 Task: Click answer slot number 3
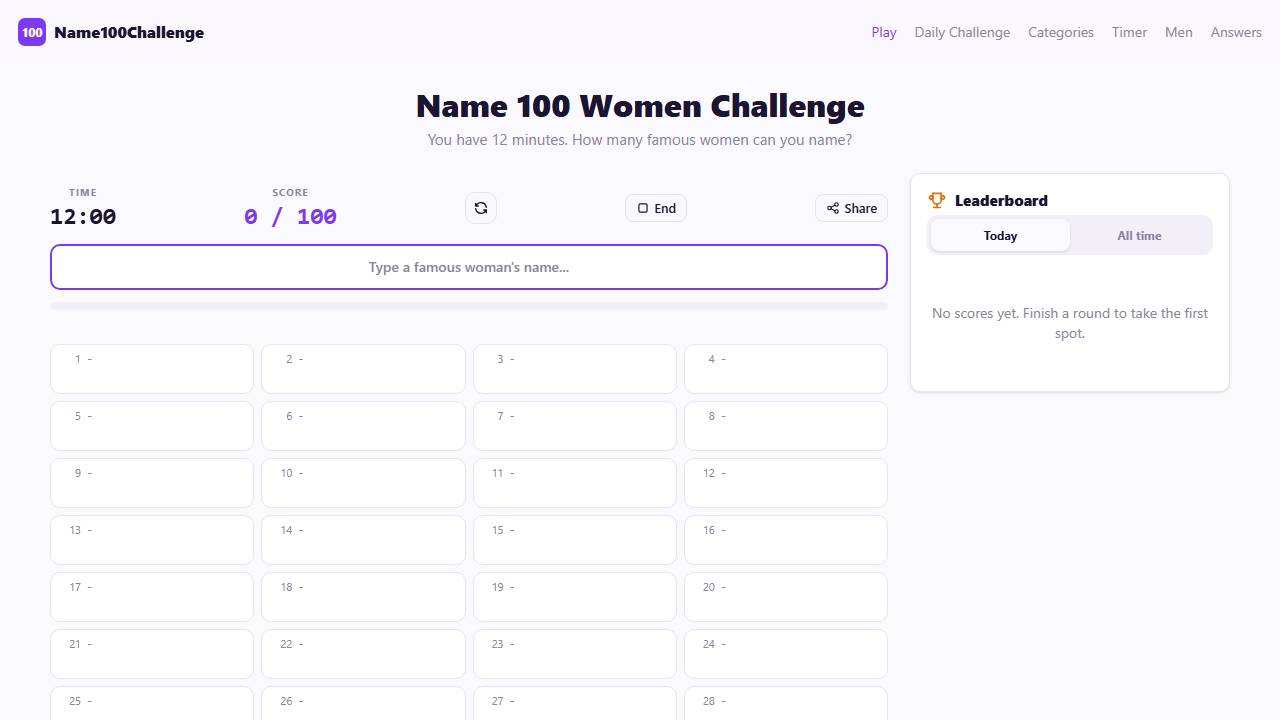(x=575, y=369)
